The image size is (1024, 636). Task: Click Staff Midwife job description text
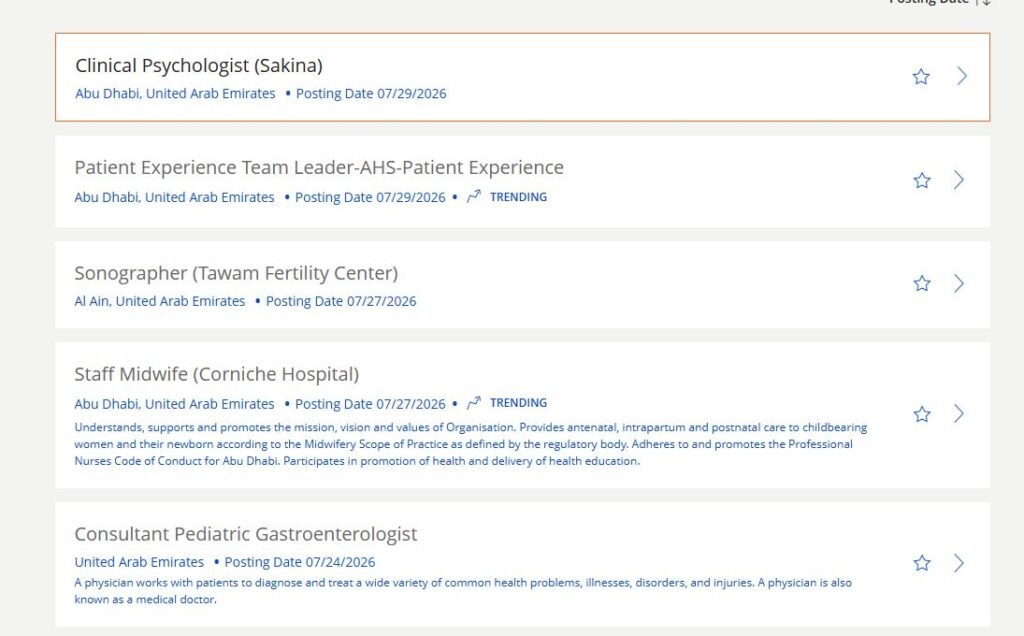[470, 444]
